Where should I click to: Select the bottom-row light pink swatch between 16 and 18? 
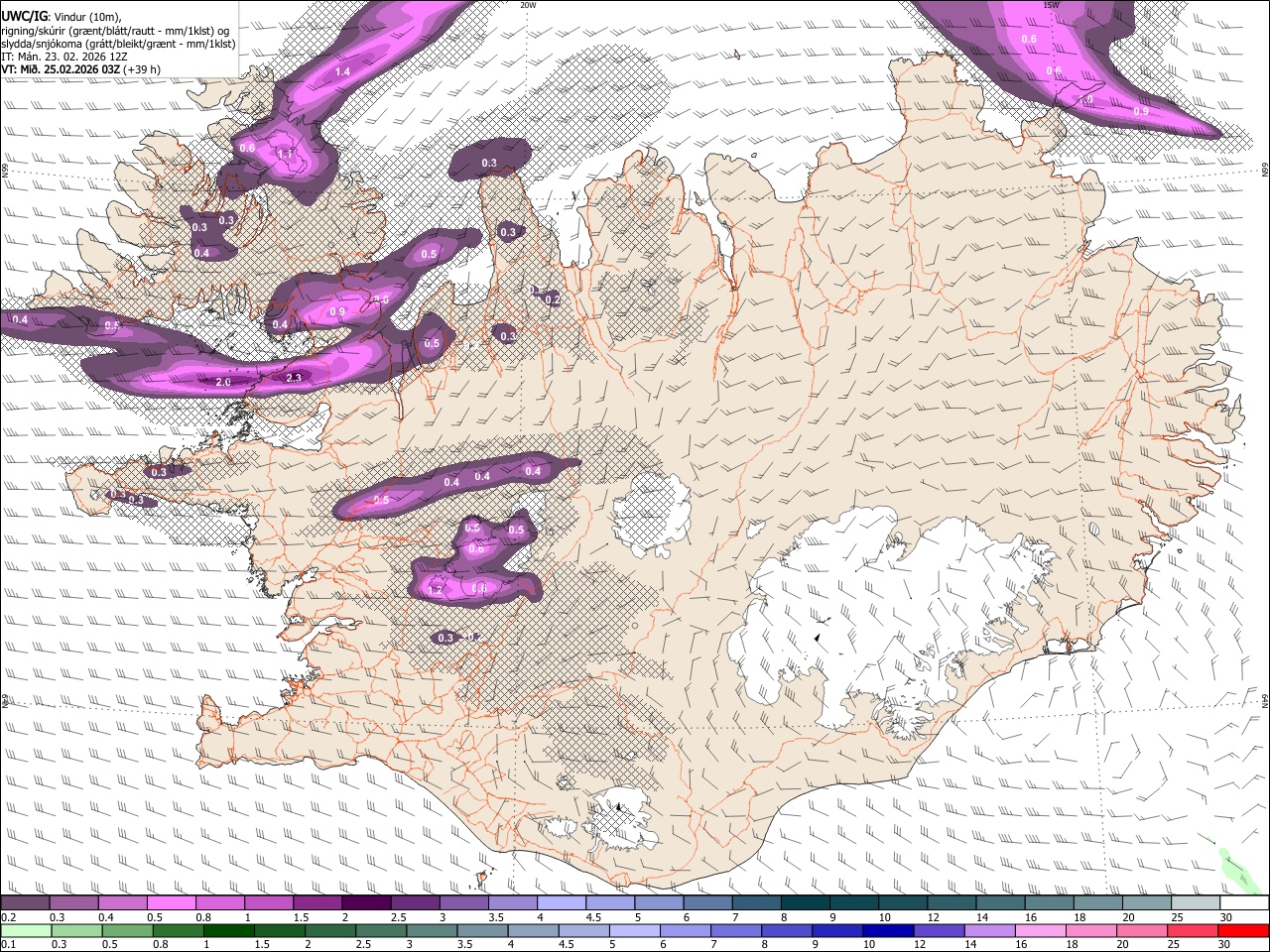click(x=1038, y=930)
